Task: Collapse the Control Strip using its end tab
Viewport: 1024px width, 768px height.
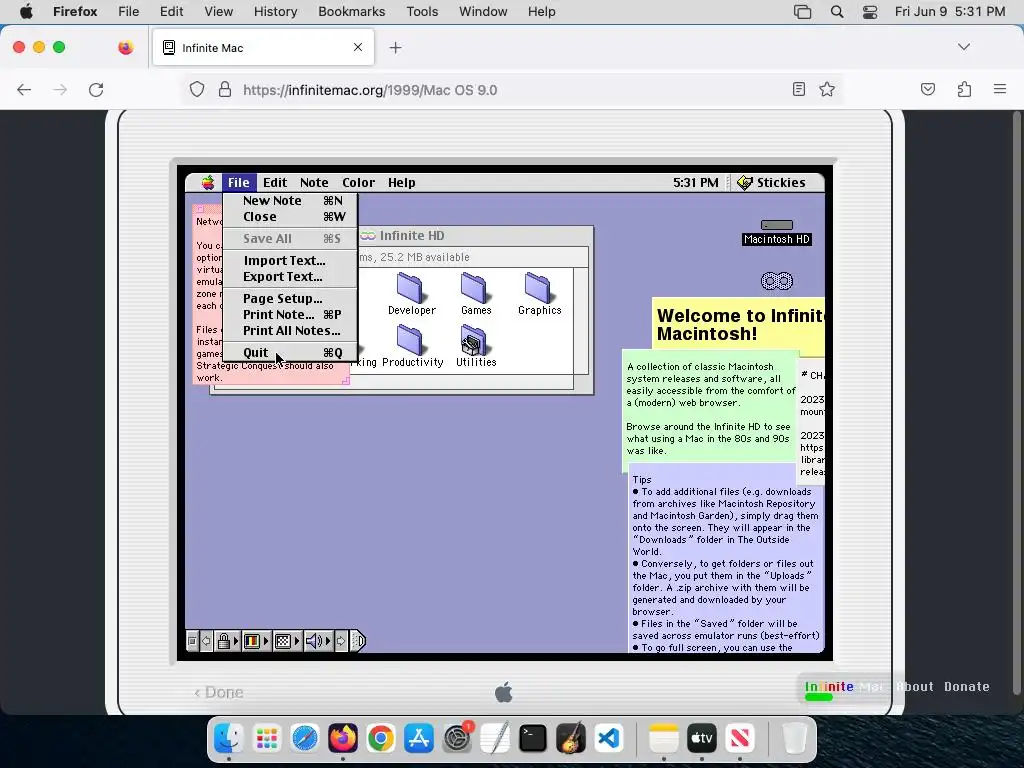Action: [358, 641]
